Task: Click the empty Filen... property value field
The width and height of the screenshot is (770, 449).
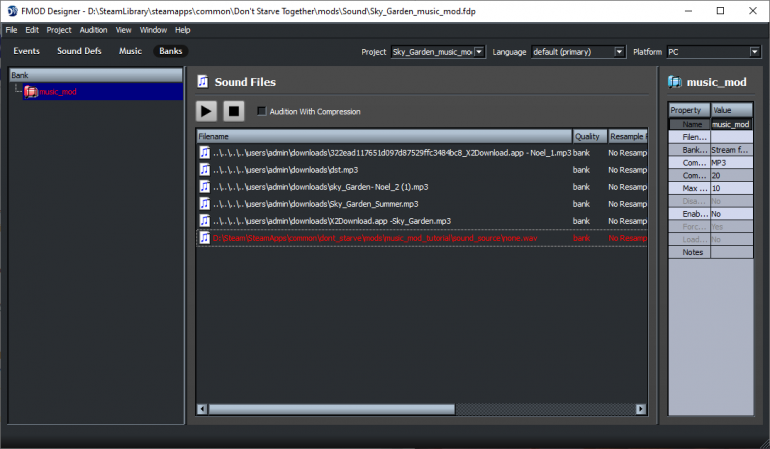Action: pyautogui.click(x=732, y=137)
